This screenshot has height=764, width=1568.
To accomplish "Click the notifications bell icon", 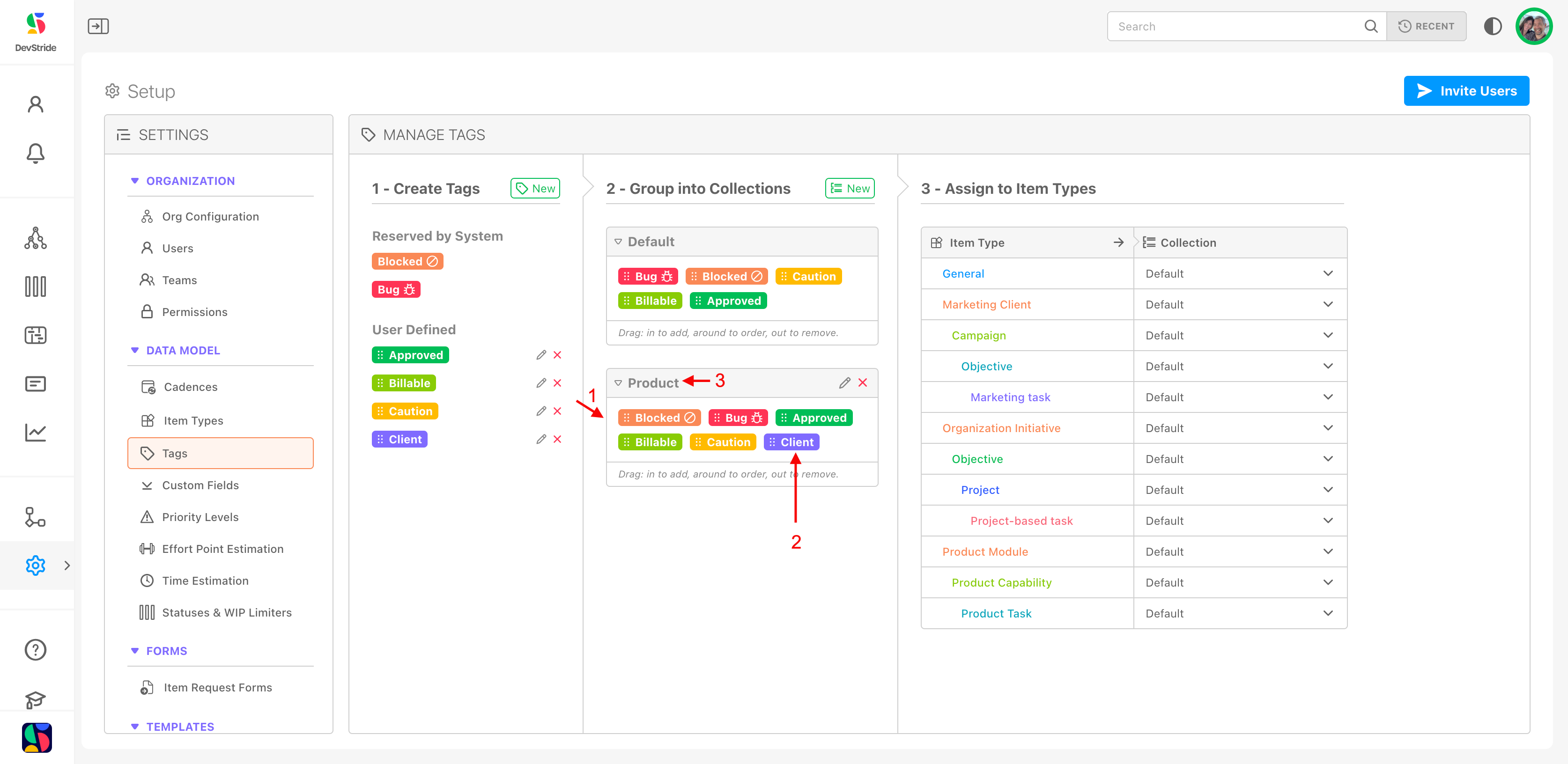I will [x=35, y=153].
